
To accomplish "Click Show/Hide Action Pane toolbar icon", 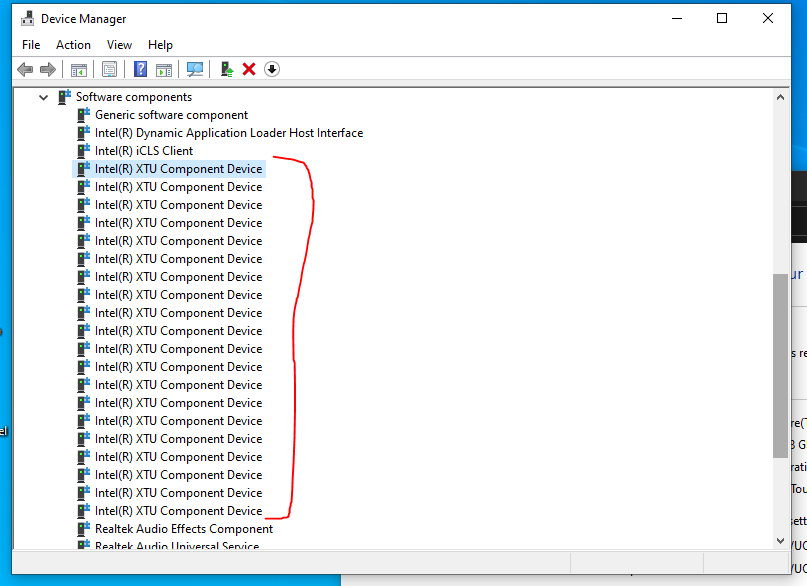I will 164,69.
